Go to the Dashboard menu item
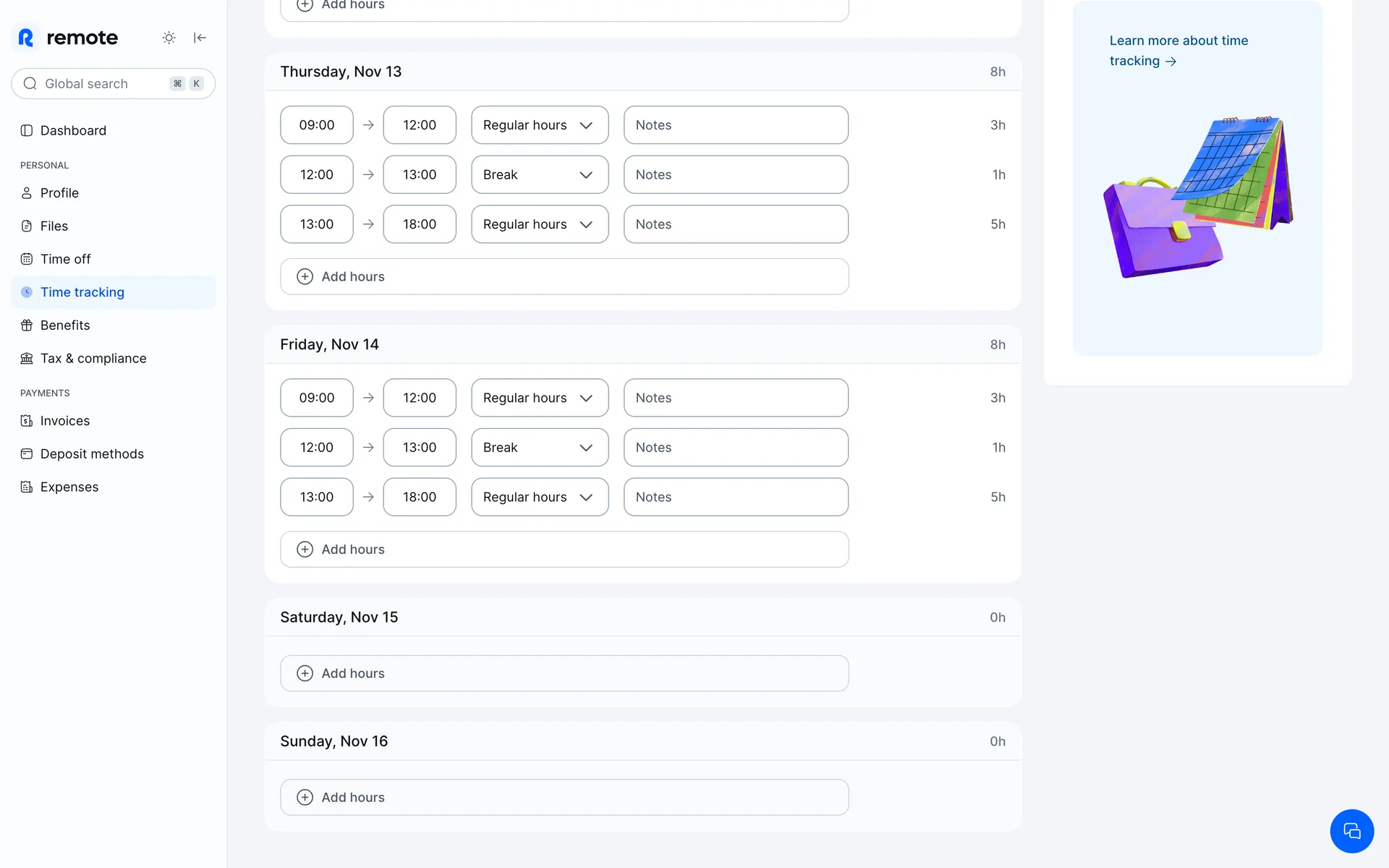The width and height of the screenshot is (1389, 868). point(73,131)
